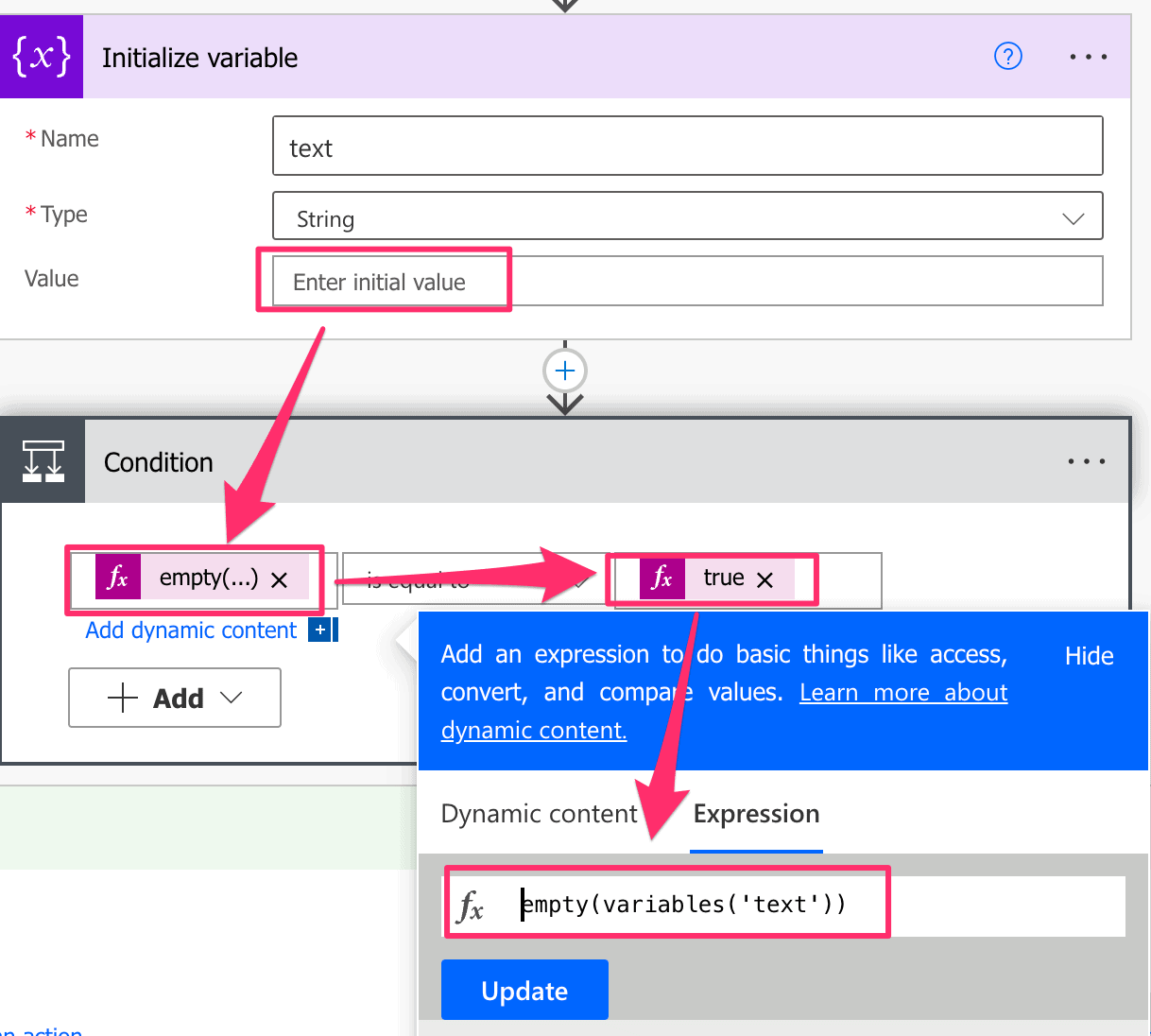Image resolution: width=1151 pixels, height=1036 pixels.
Task: Remove the empty(...) expression with its X
Action: point(280,579)
